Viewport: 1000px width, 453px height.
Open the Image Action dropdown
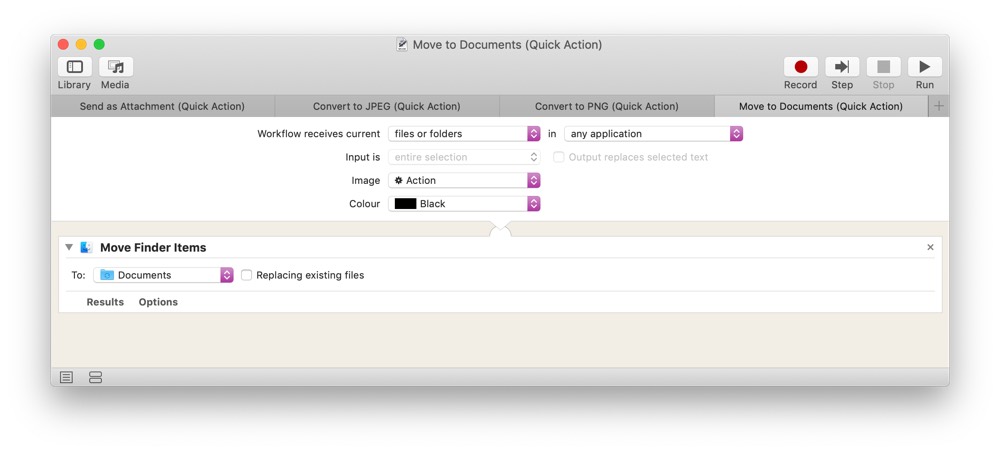[x=464, y=181]
